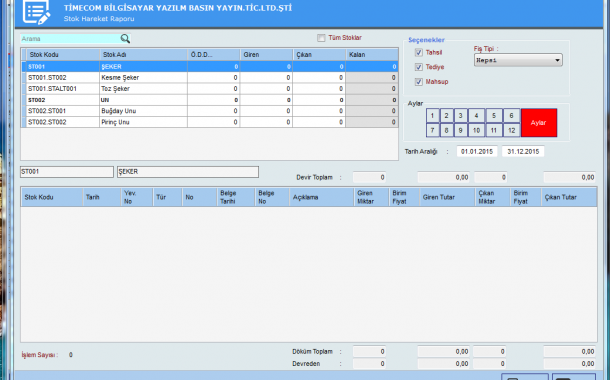Select month 9 button

460,130
